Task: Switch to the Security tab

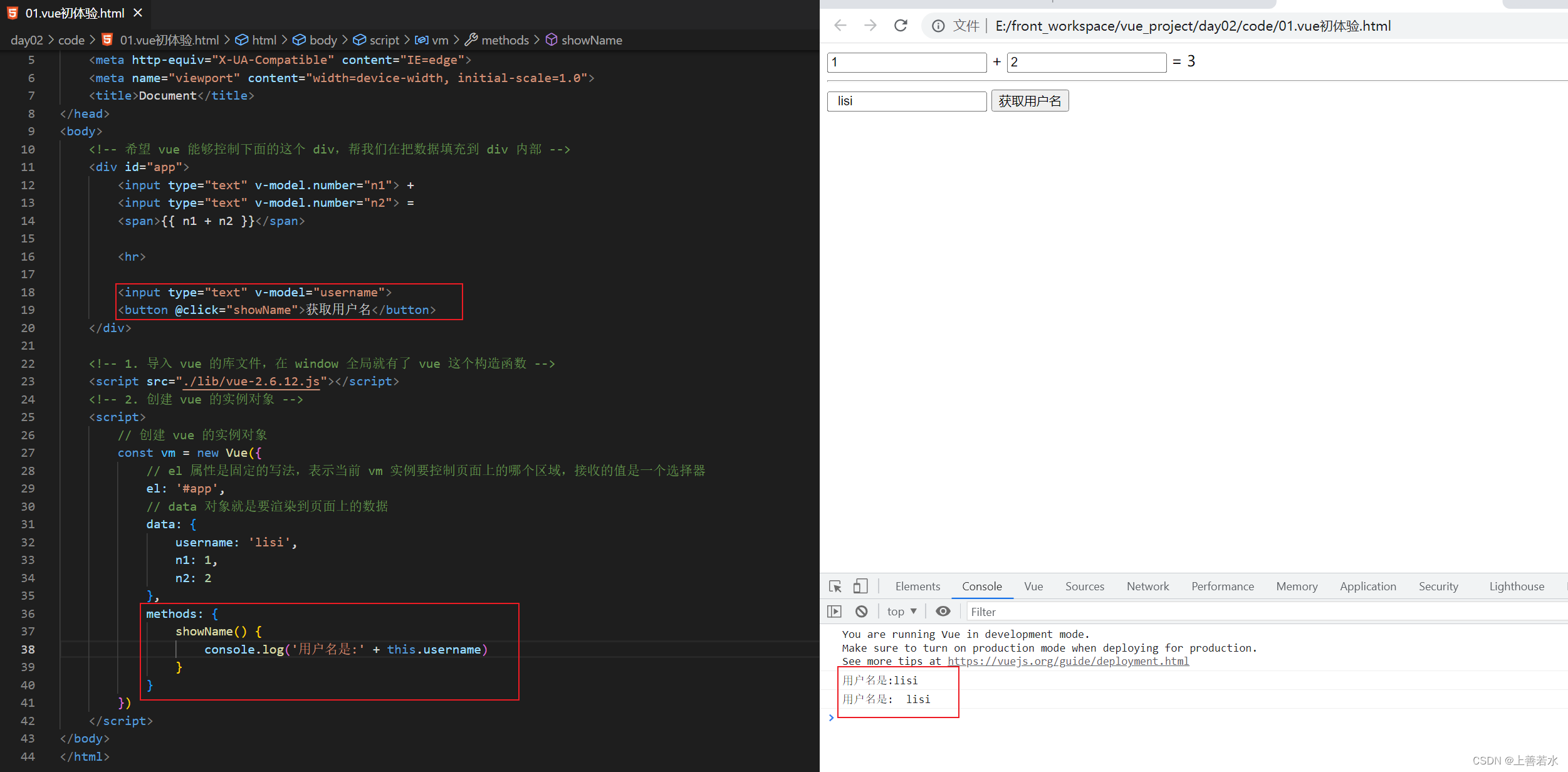Action: (x=1438, y=587)
